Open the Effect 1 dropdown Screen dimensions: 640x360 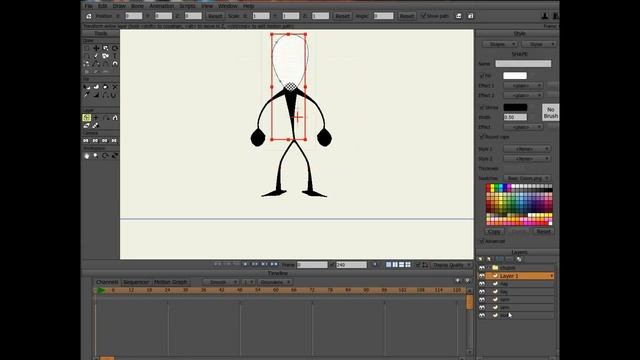523,86
